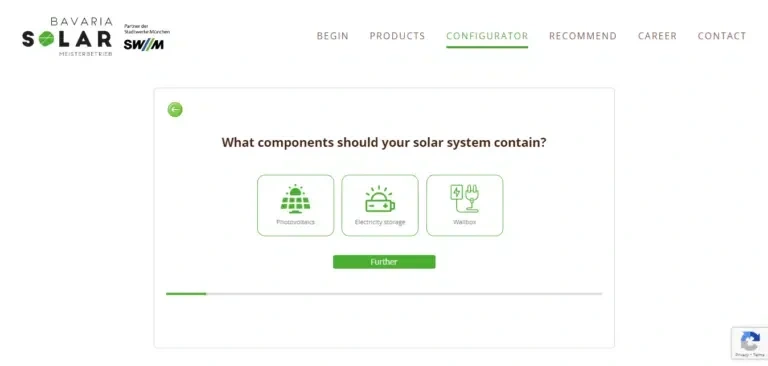Open the RECOMMEND page
Viewport: 768px width, 366px height.
(x=583, y=36)
